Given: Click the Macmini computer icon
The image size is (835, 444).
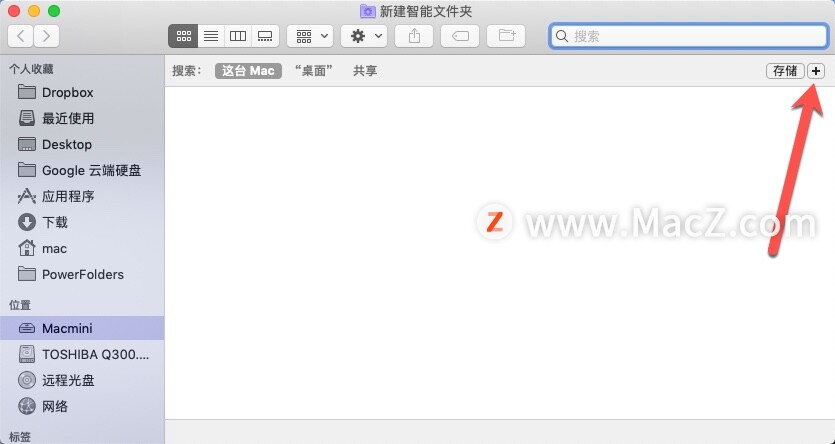Looking at the screenshot, I should pyautogui.click(x=27, y=328).
